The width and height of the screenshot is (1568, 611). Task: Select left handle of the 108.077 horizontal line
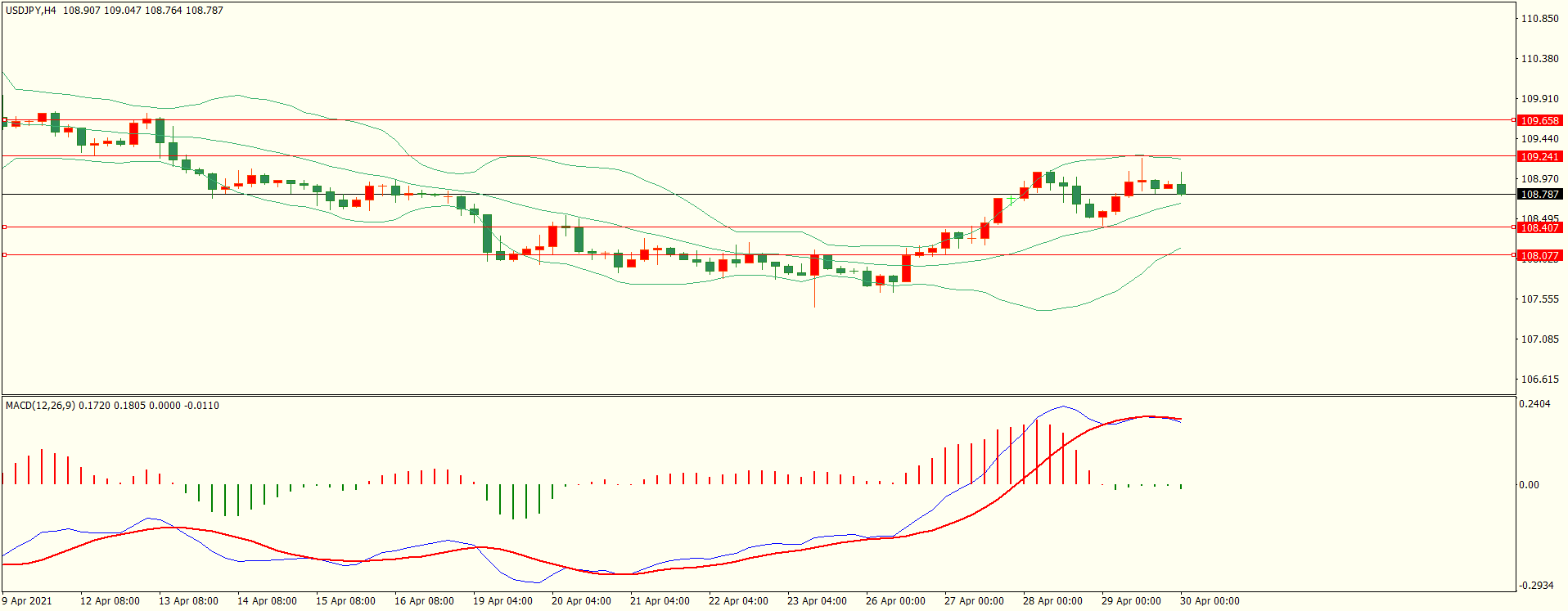pos(4,255)
